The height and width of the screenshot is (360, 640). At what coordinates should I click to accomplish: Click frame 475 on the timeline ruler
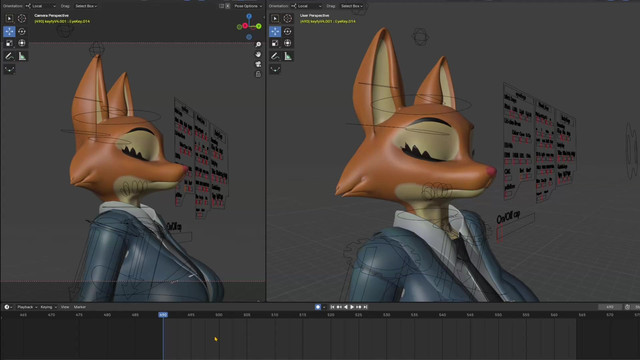[79, 315]
